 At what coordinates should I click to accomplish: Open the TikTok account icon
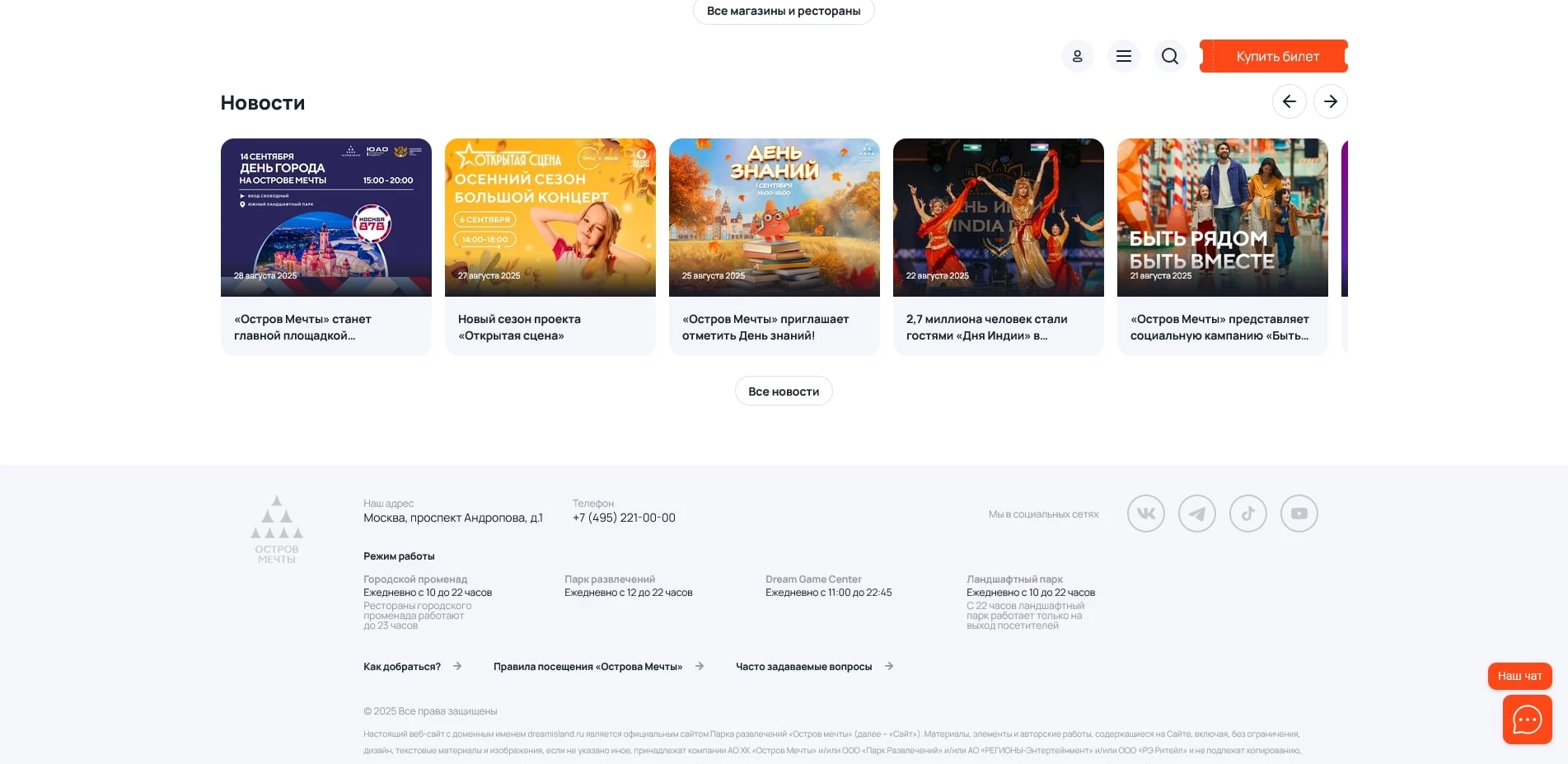(1247, 513)
